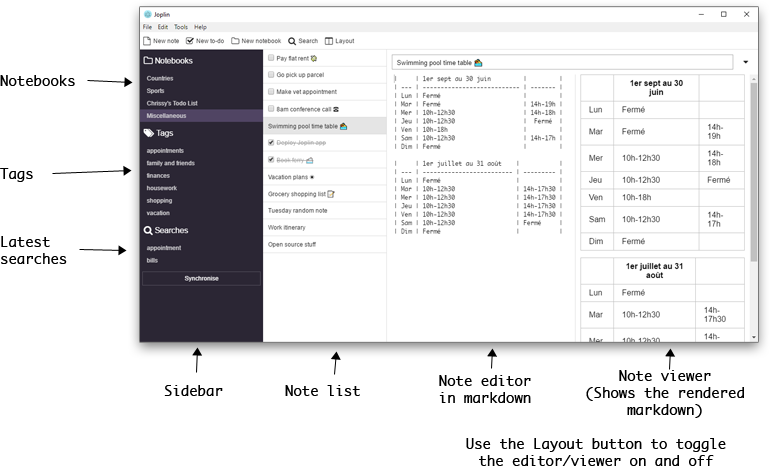The width and height of the screenshot is (770, 466).
Task: Click the New to-do toolbar icon
Action: pos(190,41)
